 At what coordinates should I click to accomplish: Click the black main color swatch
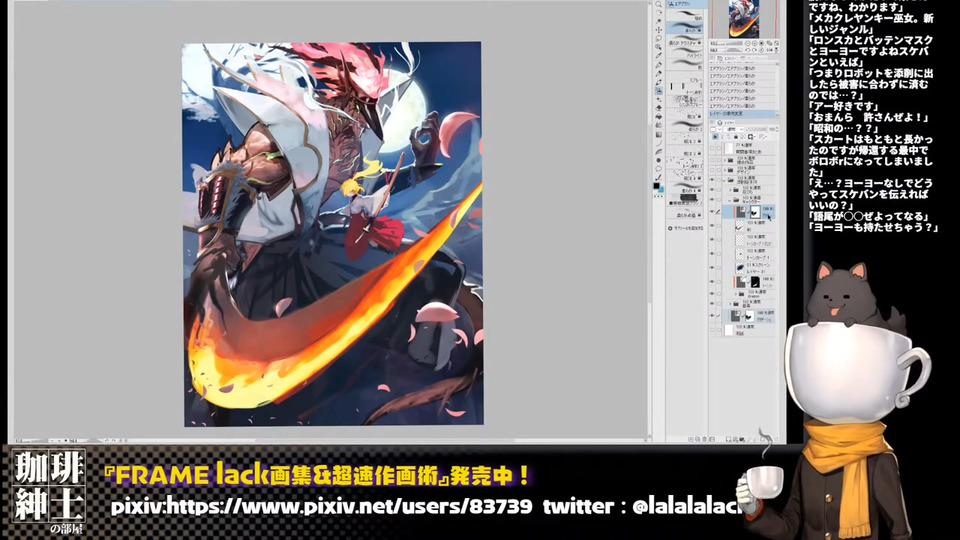[656, 186]
